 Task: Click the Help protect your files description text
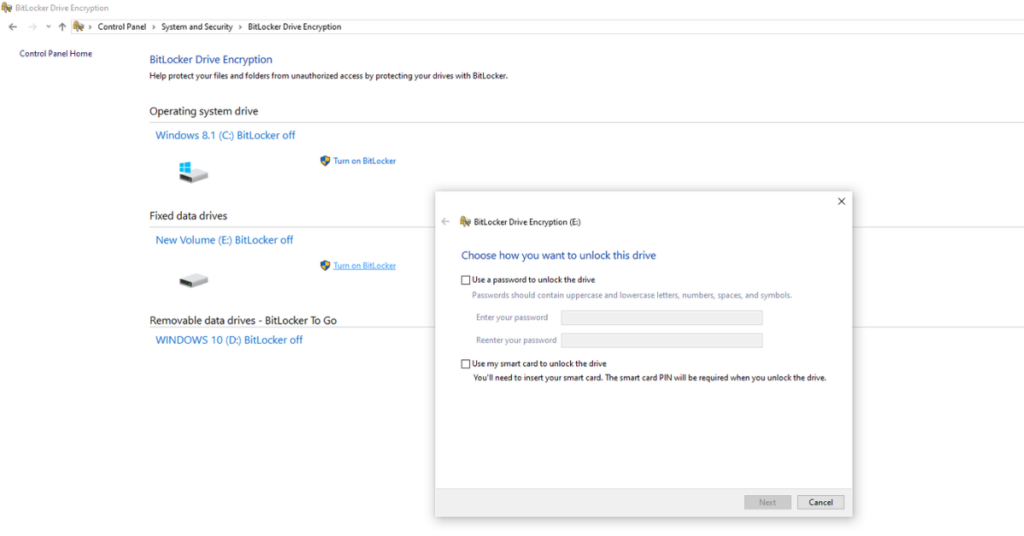[328, 76]
